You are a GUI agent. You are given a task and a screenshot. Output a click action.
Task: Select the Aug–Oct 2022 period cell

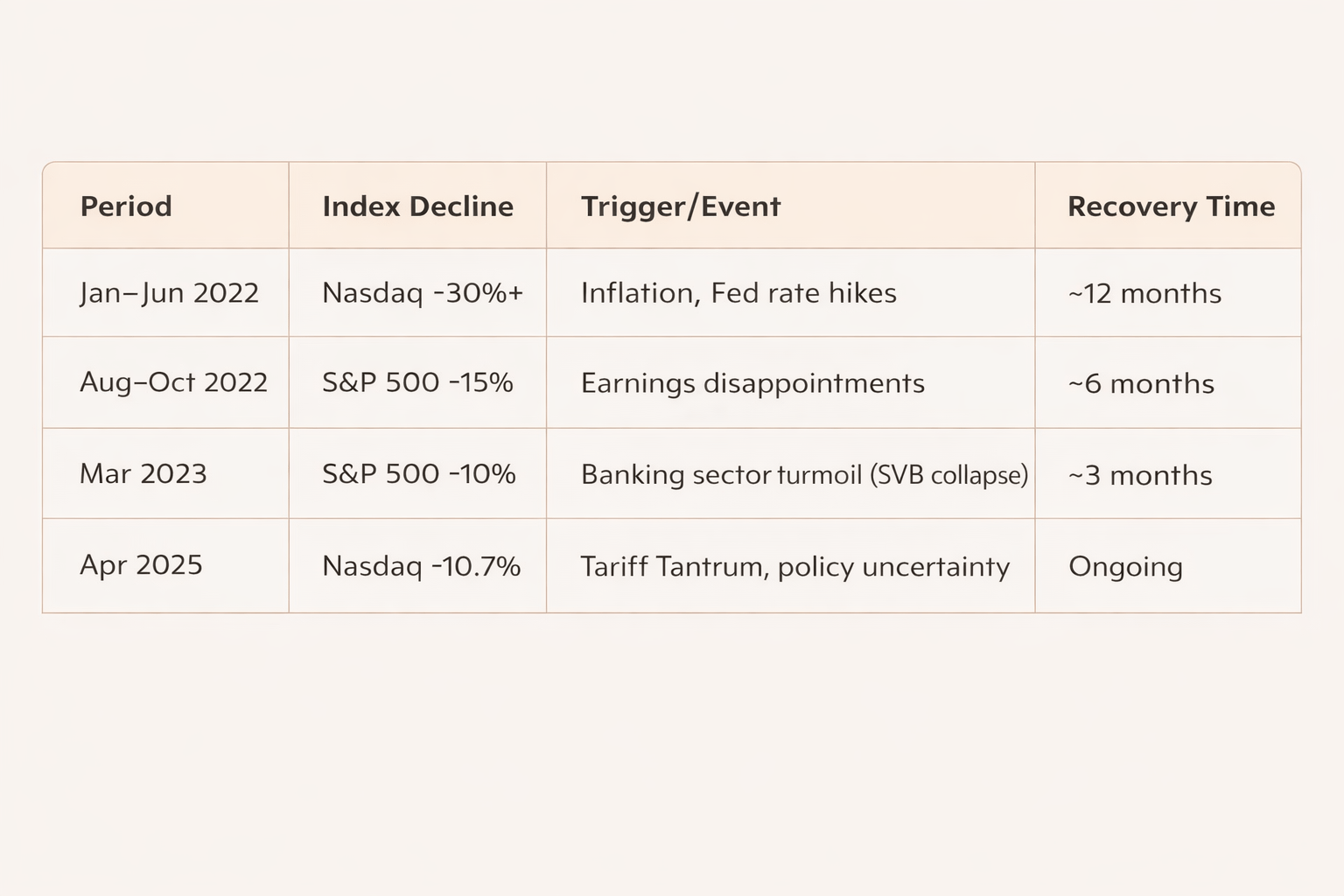pyautogui.click(x=173, y=382)
